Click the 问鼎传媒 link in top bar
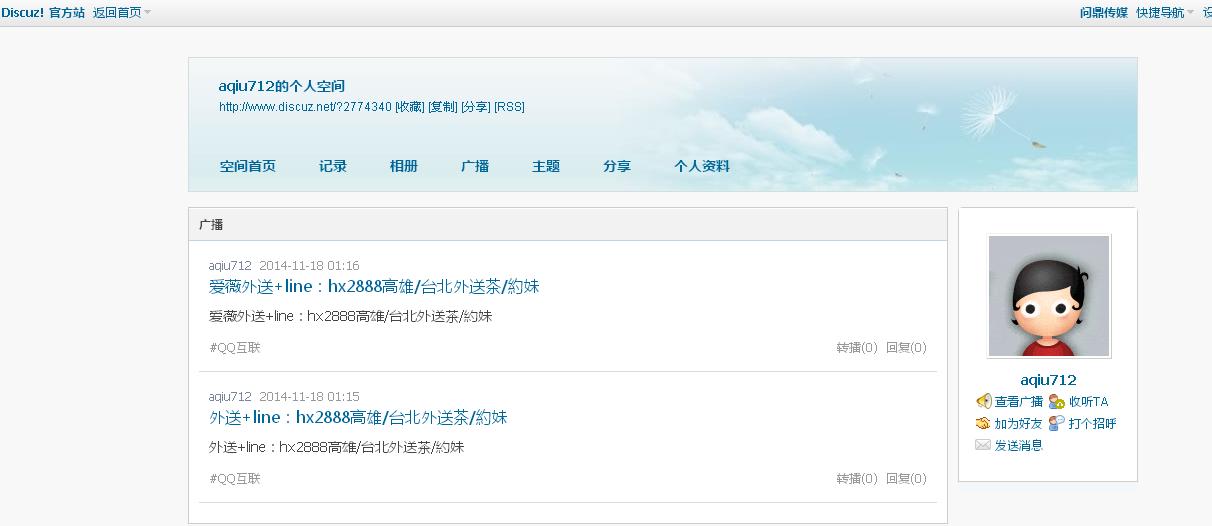Image resolution: width=1212 pixels, height=526 pixels. coord(1104,12)
